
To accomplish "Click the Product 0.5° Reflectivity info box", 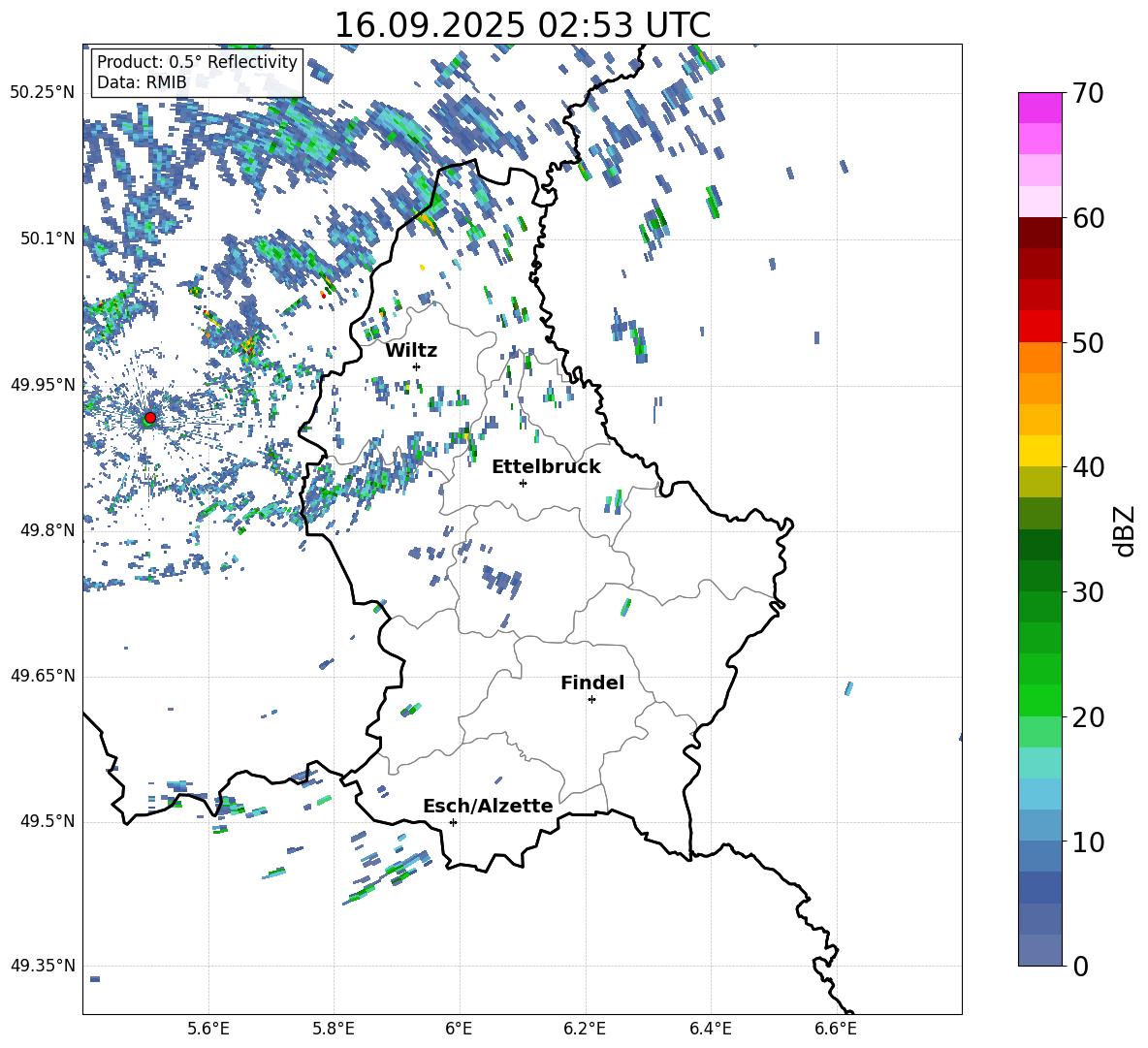I will [x=197, y=73].
